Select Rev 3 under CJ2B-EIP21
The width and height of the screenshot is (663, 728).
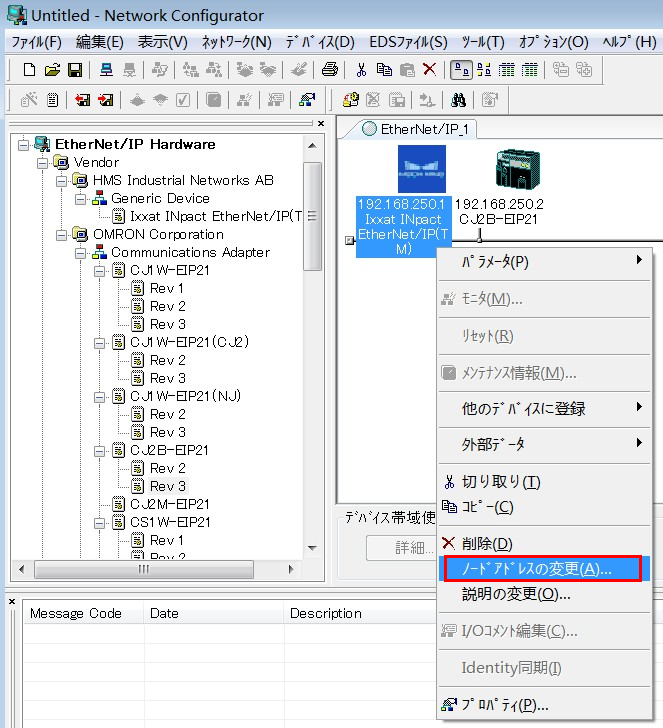click(x=167, y=486)
